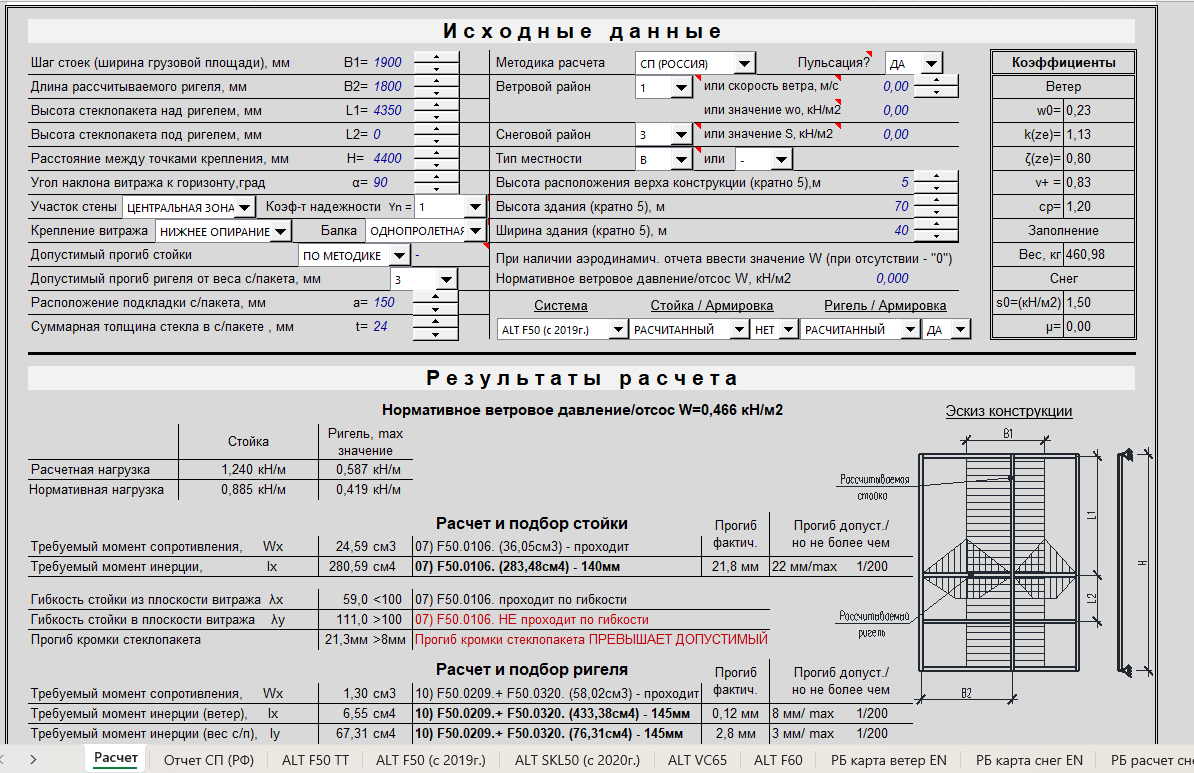This screenshot has width=1194, height=773.
Task: Decrease the B2 transom length with the down arrow
Action: (x=436, y=91)
